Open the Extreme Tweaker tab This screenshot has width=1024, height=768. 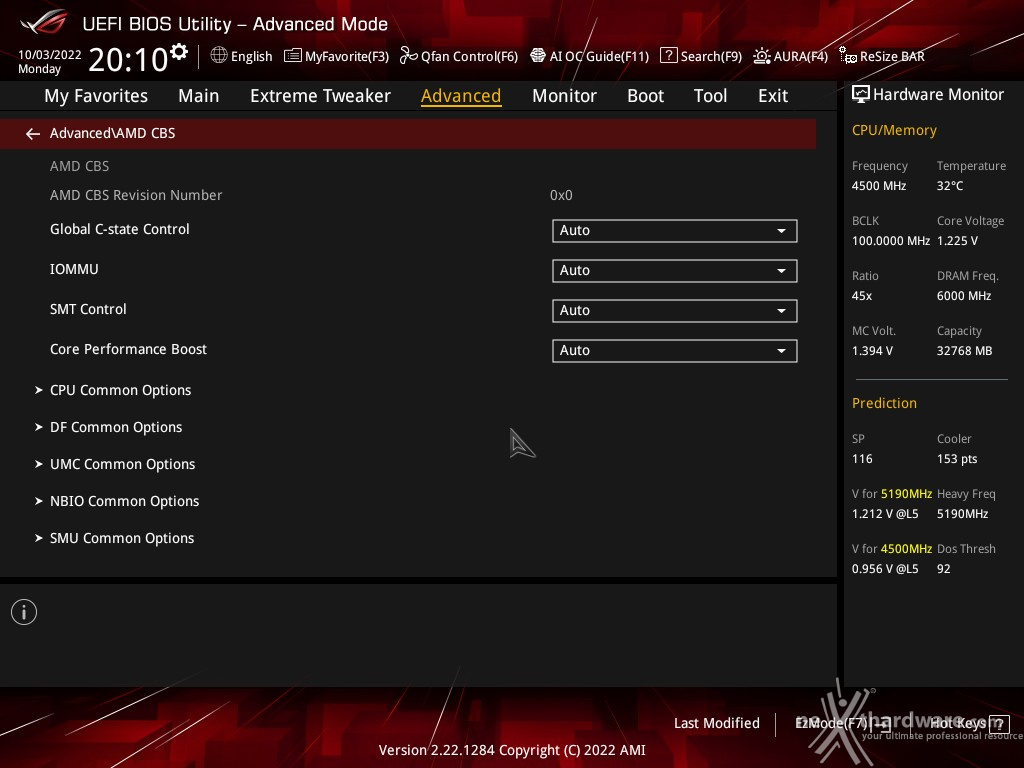[x=320, y=96]
